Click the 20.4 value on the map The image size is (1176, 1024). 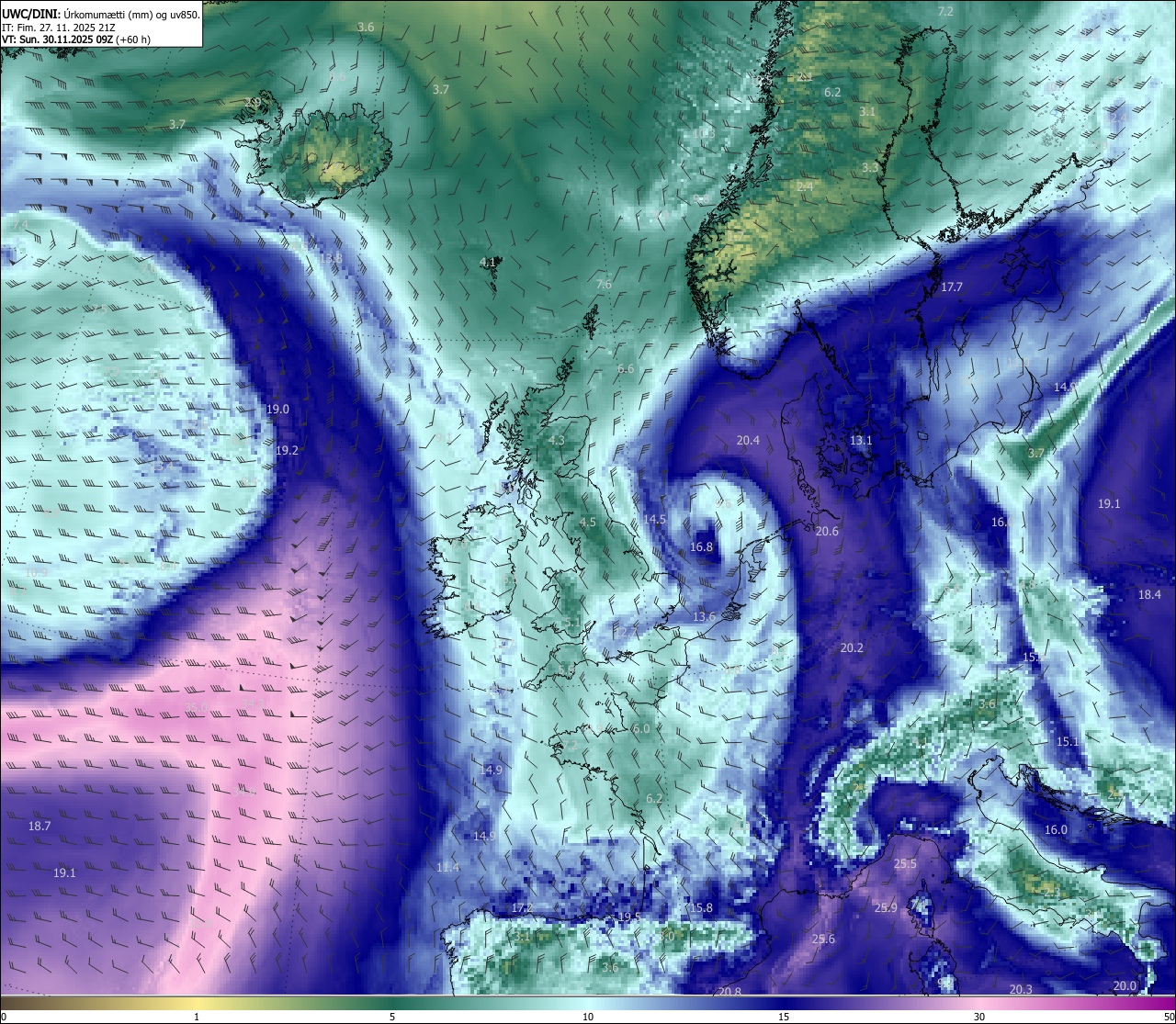point(748,441)
